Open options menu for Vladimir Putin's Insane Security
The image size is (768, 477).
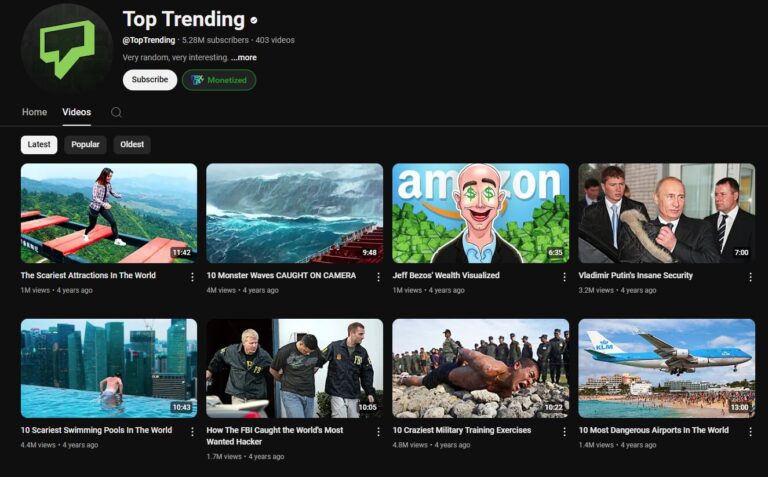750,277
